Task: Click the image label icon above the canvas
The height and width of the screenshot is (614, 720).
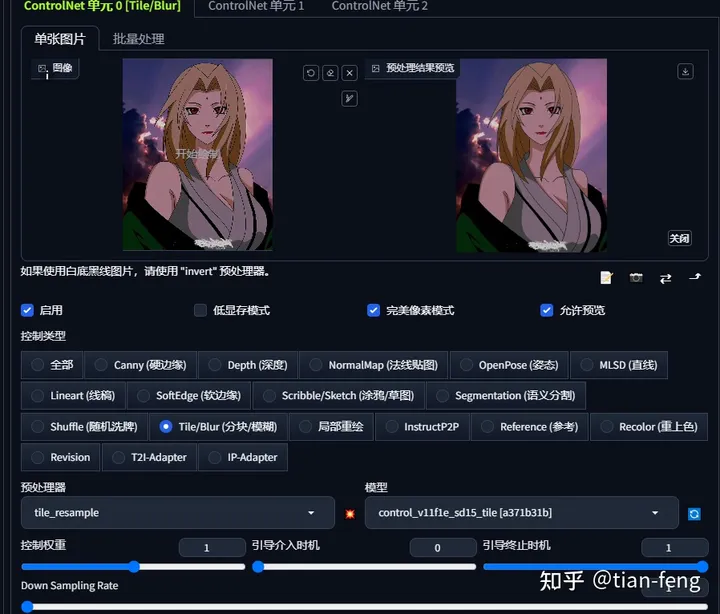Action: pos(42,68)
